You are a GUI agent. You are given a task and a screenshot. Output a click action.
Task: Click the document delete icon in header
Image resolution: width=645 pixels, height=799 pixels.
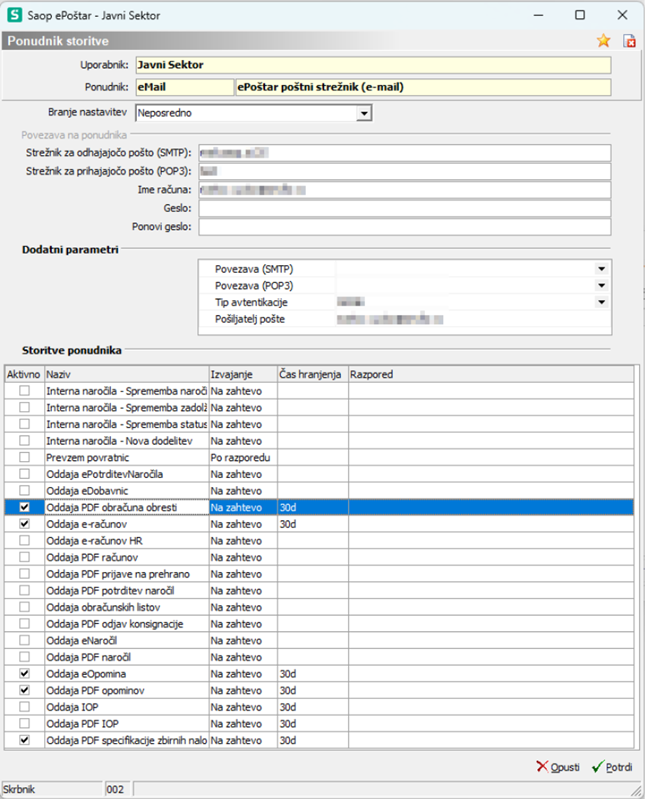[x=629, y=41]
